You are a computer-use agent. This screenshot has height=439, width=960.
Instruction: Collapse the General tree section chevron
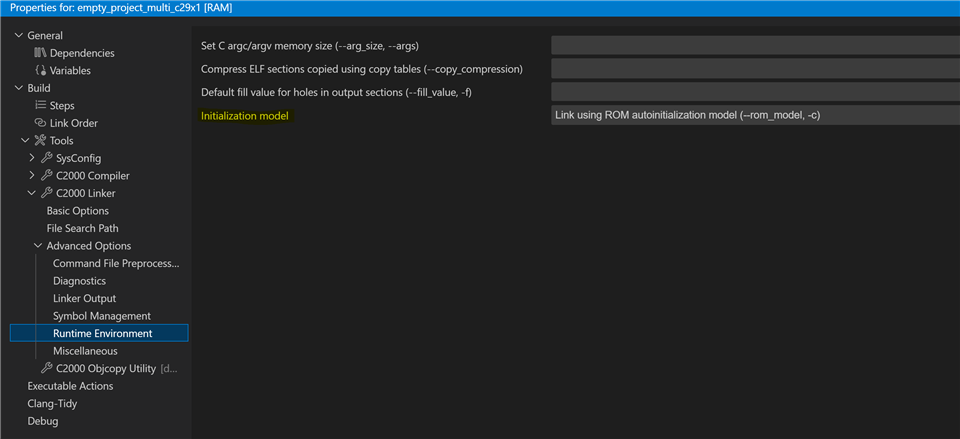[18, 36]
